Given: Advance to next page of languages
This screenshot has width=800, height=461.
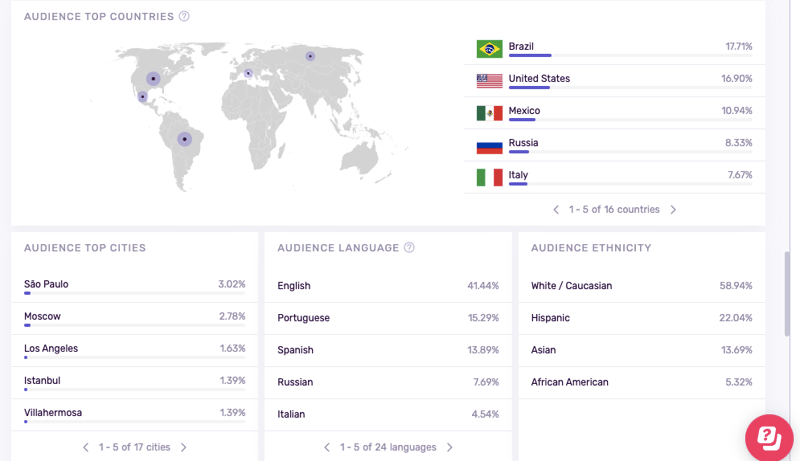Looking at the screenshot, I should coord(450,448).
